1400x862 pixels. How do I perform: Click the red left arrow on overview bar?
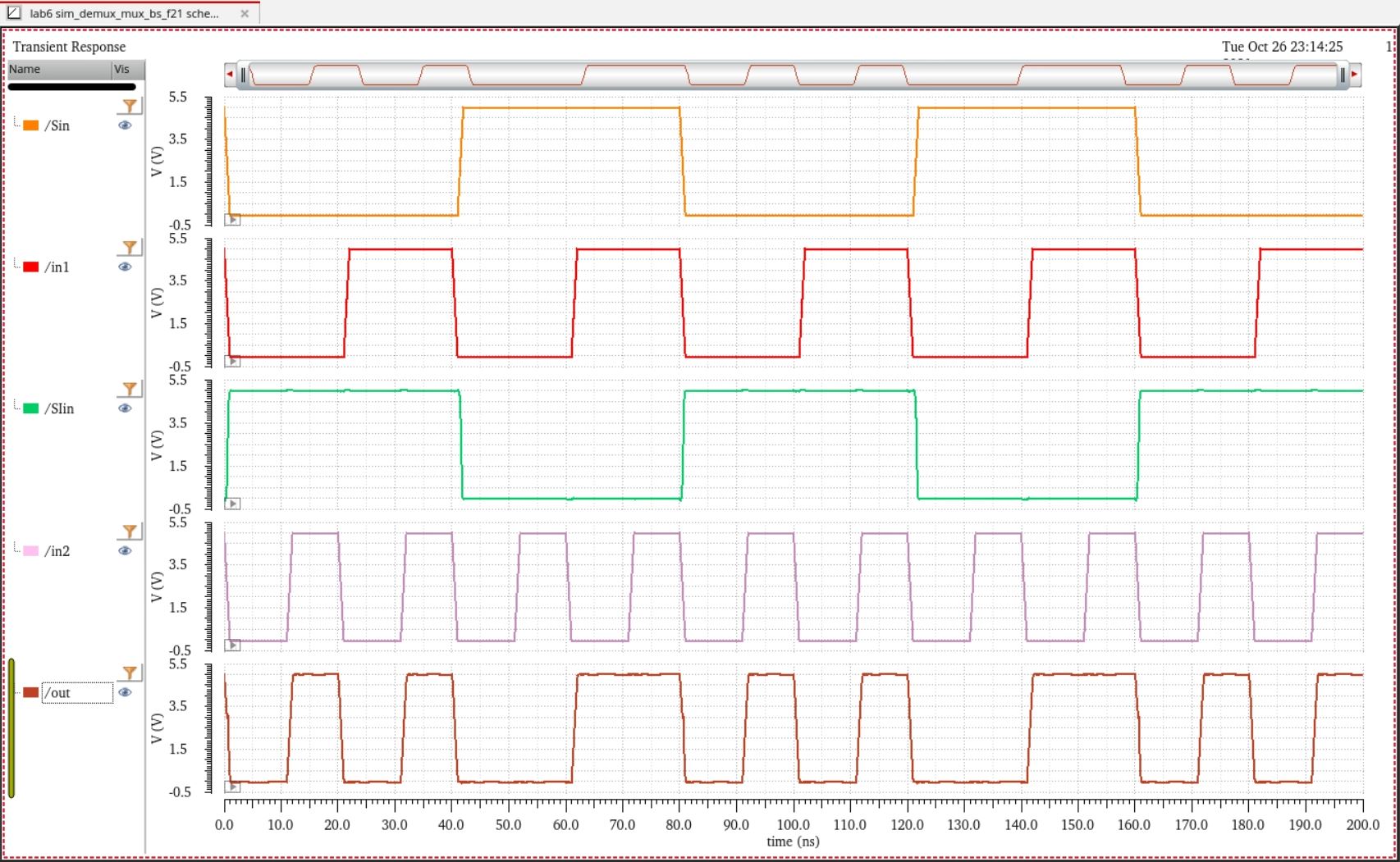tap(230, 75)
